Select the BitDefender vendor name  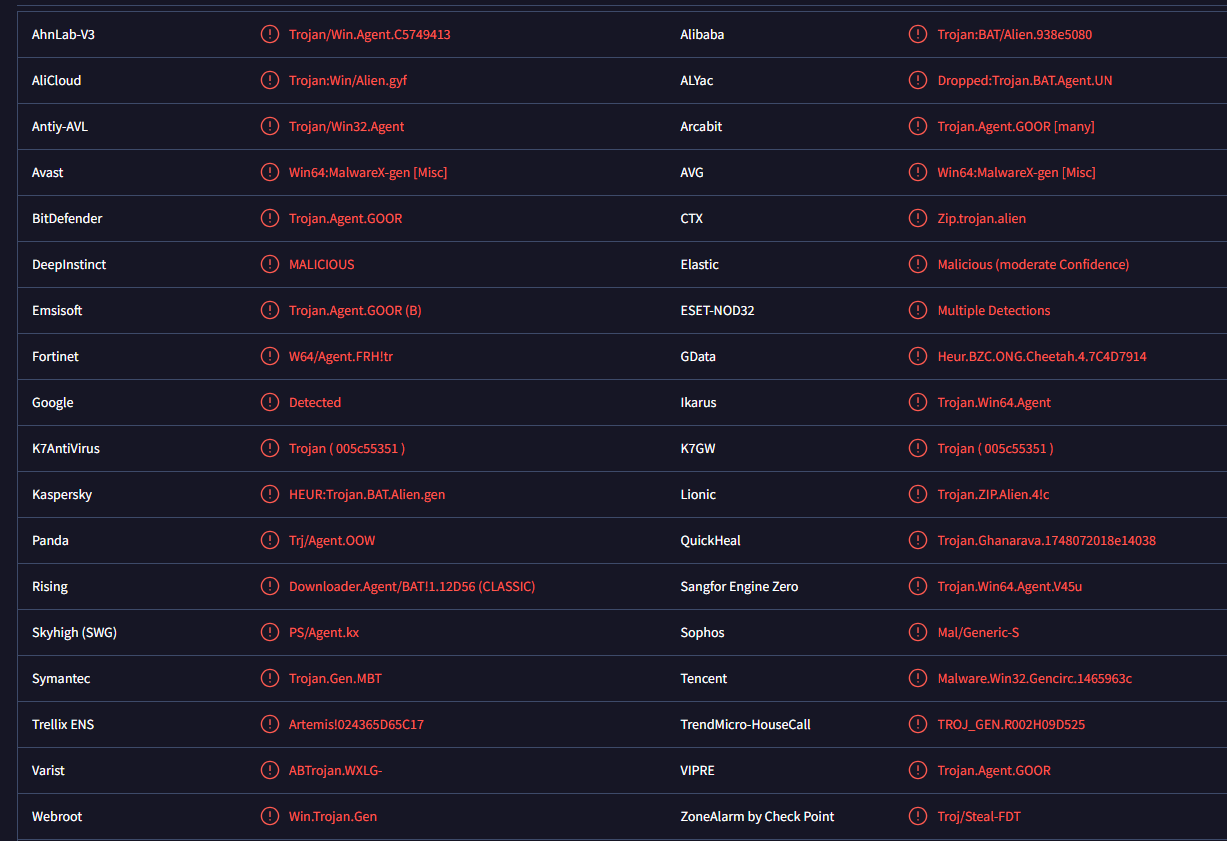tap(67, 218)
